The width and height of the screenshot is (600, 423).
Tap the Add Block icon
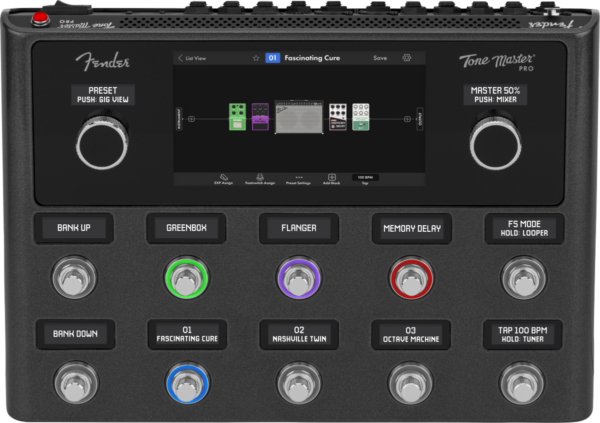pyautogui.click(x=331, y=178)
